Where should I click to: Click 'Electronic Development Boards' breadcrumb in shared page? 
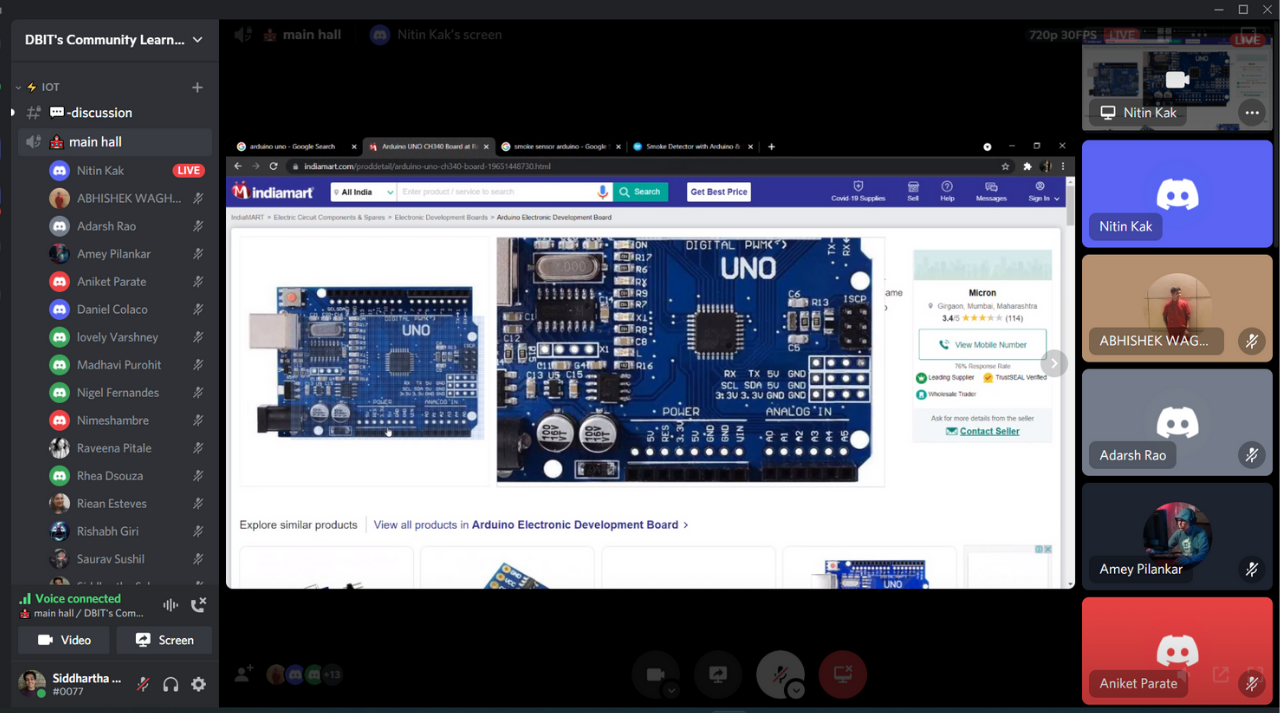(x=441, y=217)
